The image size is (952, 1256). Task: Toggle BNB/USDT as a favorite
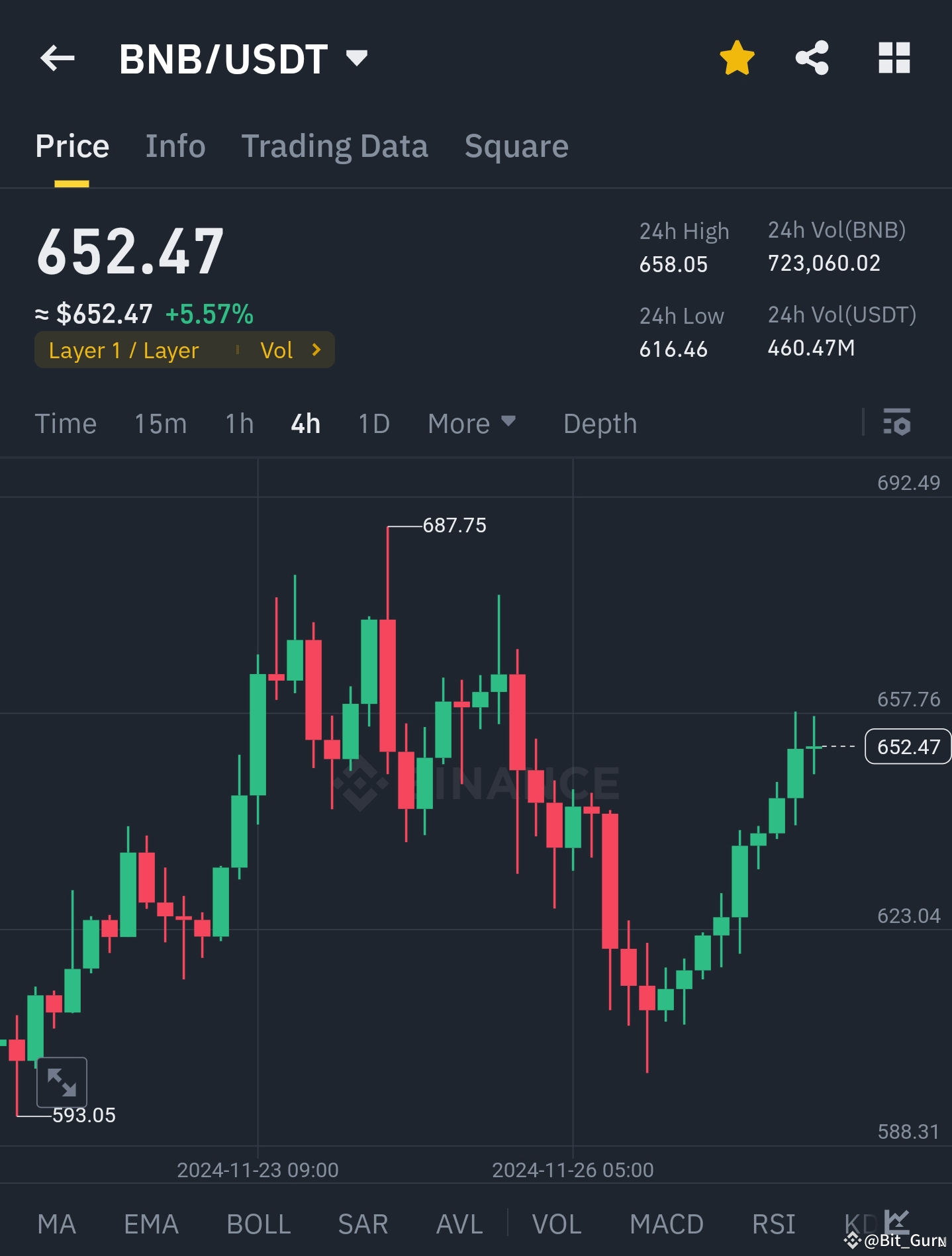pos(736,58)
